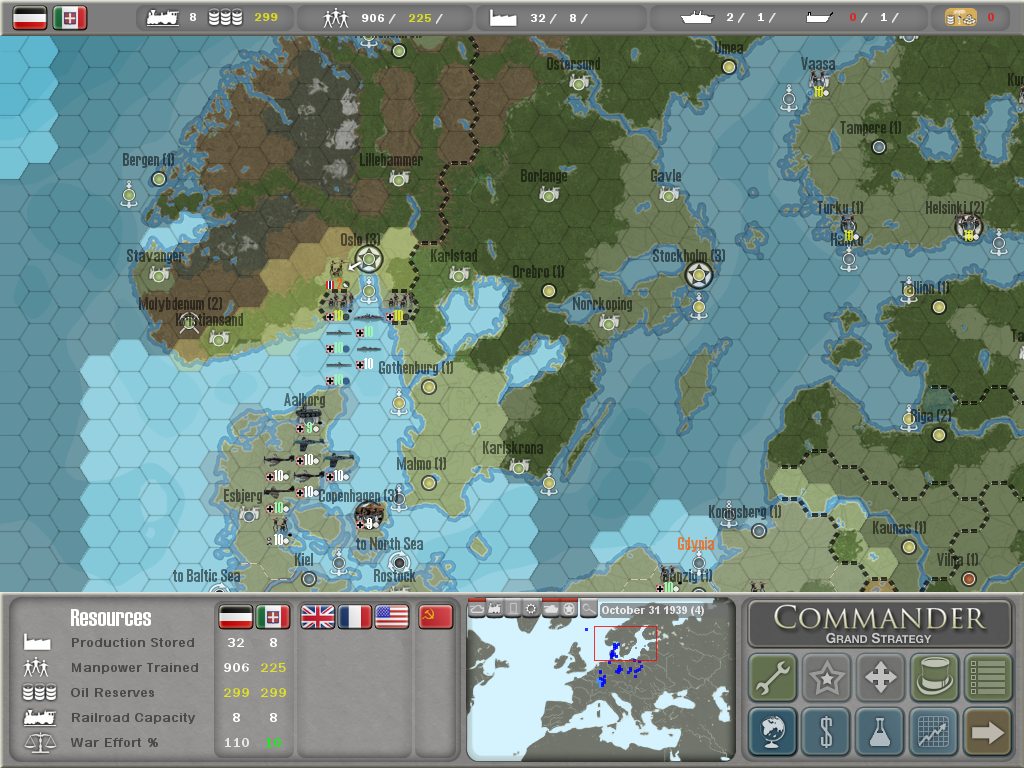Click the German war effort value 110
The width and height of the screenshot is (1024, 768).
[236, 743]
